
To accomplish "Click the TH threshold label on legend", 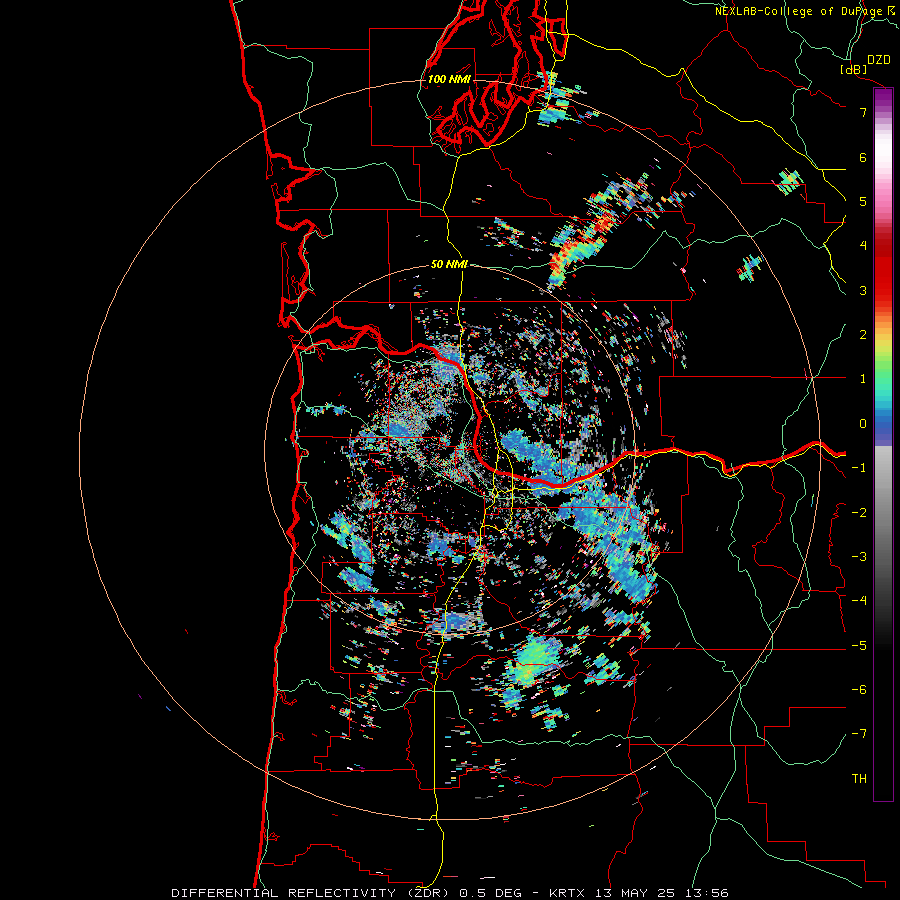I will click(x=859, y=779).
